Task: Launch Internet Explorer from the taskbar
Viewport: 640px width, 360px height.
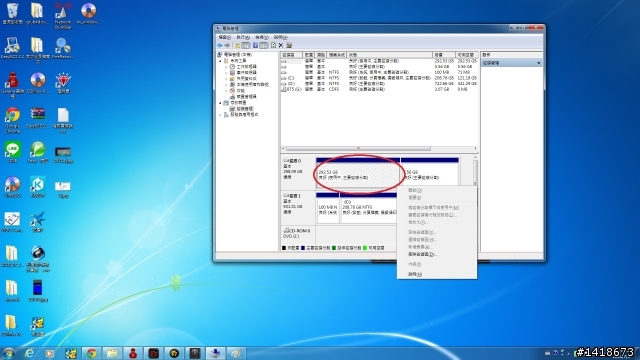Action: tap(29, 353)
